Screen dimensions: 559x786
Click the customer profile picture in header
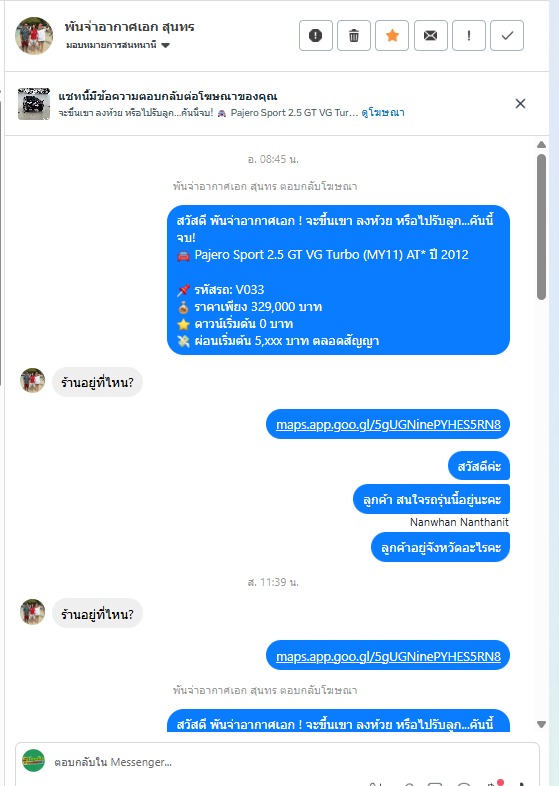pos(34,36)
